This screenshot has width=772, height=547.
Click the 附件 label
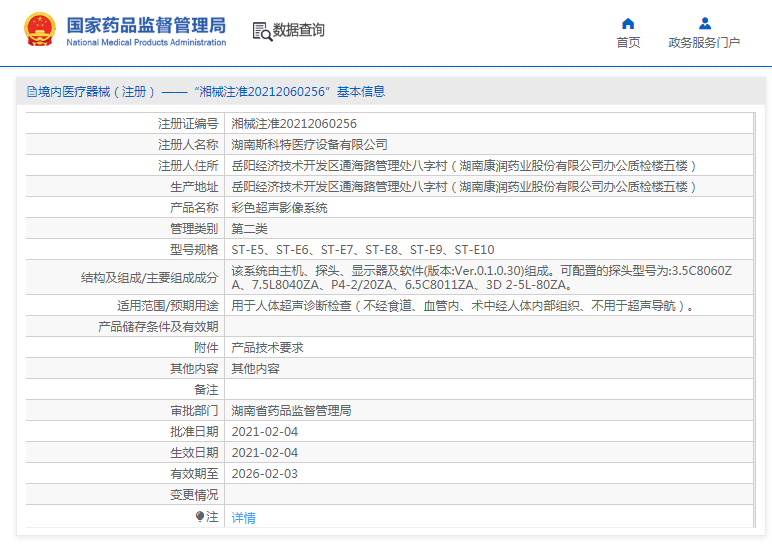coord(206,348)
